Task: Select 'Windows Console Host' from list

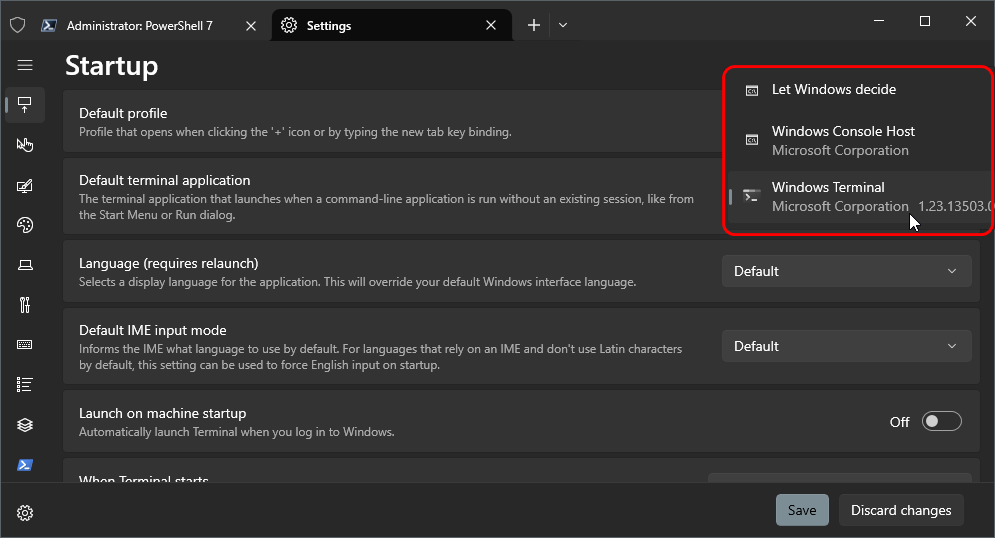Action: pos(843,141)
